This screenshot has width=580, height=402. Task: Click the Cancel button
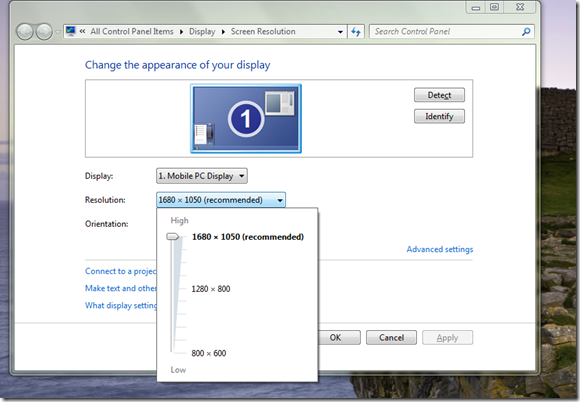[391, 338]
